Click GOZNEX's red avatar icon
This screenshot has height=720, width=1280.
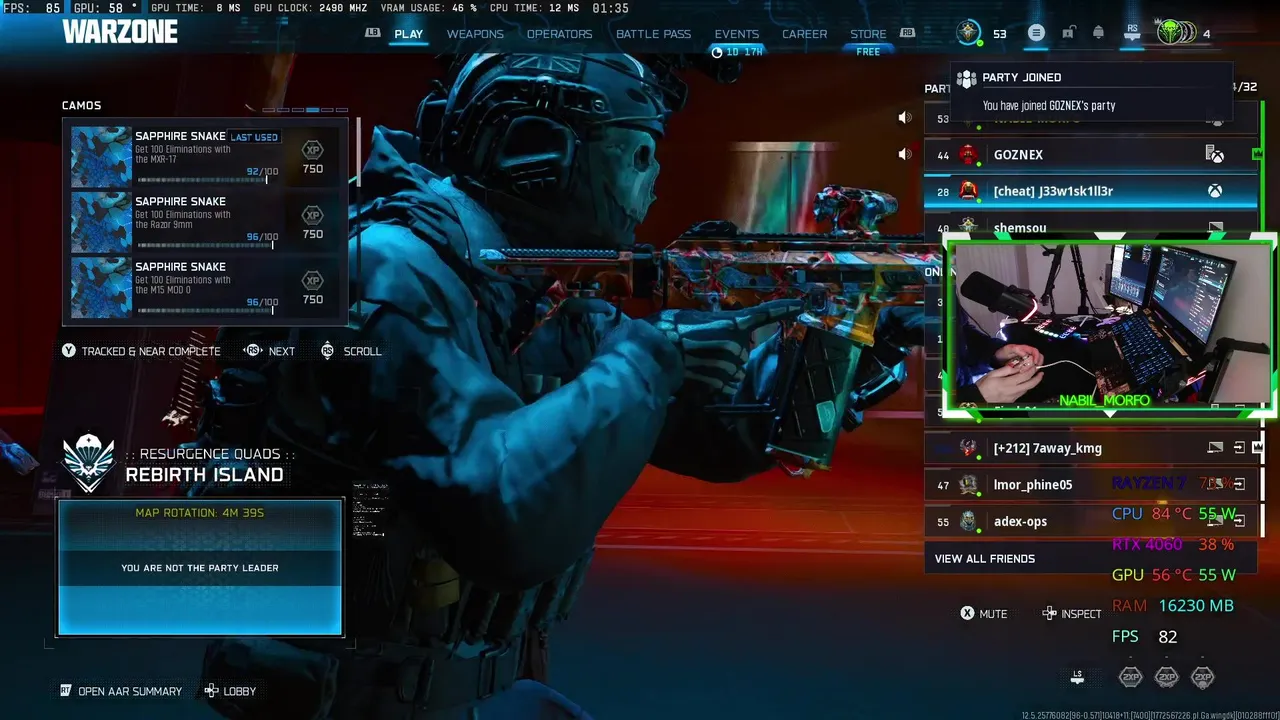(968, 155)
